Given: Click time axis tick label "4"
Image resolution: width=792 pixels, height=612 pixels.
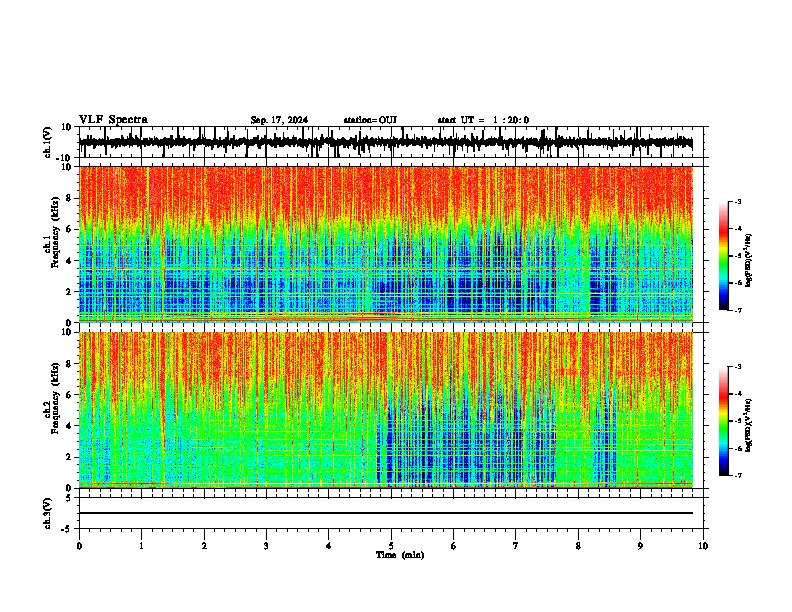Looking at the screenshot, I should [x=329, y=546].
